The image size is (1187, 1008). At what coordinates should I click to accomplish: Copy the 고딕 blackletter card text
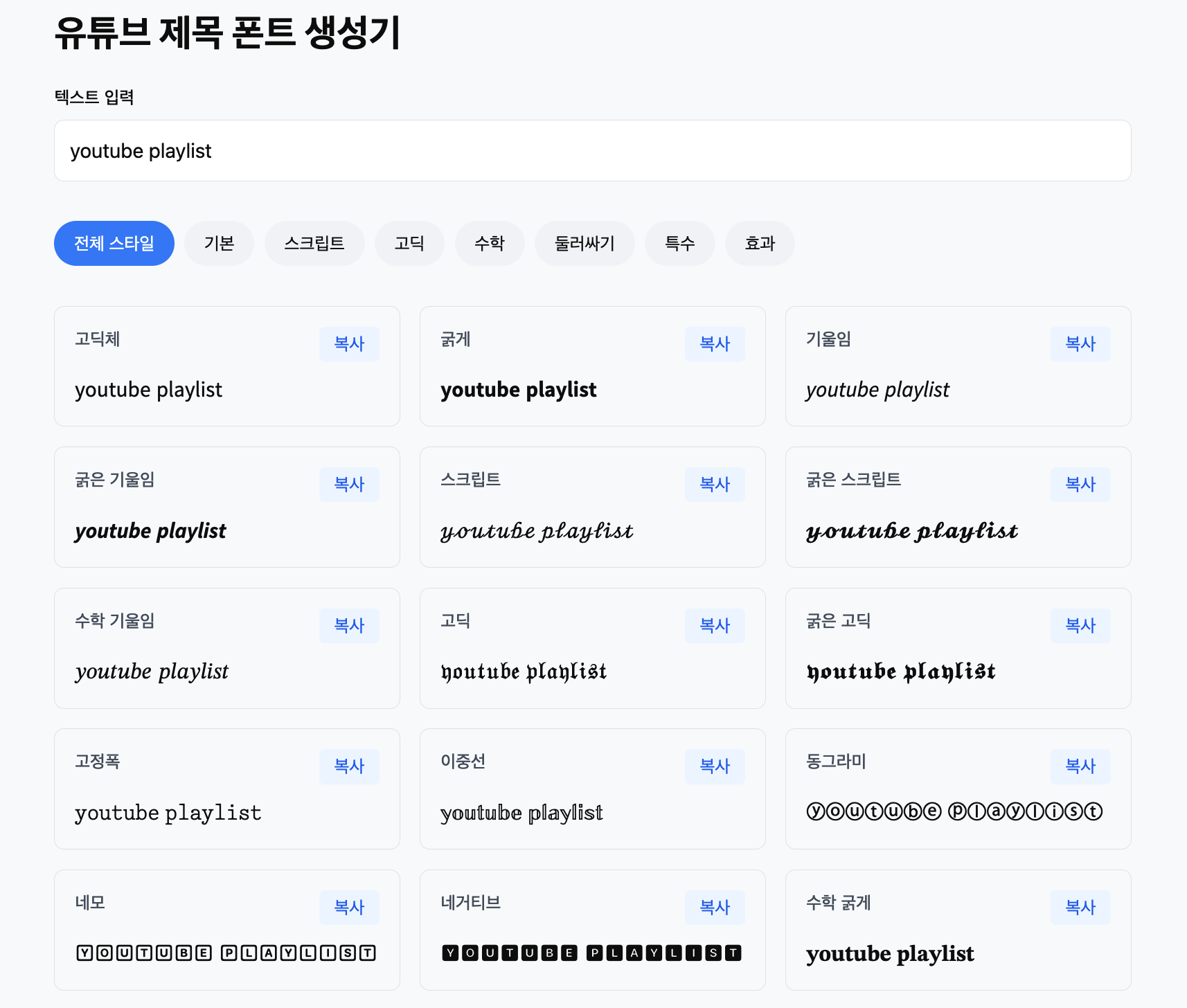[715, 625]
